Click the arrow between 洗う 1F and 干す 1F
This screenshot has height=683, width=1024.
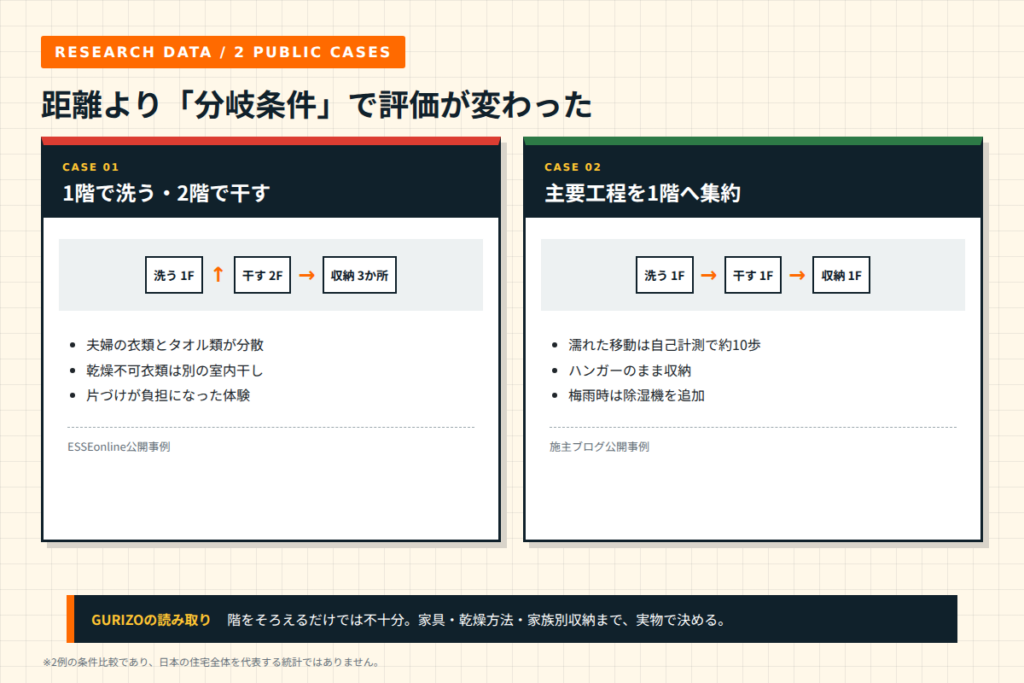point(709,276)
